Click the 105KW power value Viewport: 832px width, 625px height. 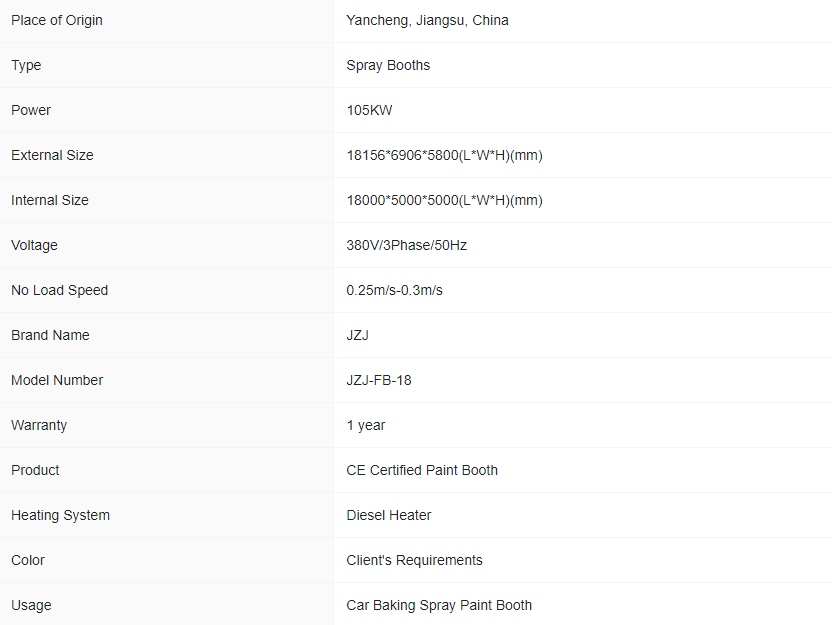369,110
